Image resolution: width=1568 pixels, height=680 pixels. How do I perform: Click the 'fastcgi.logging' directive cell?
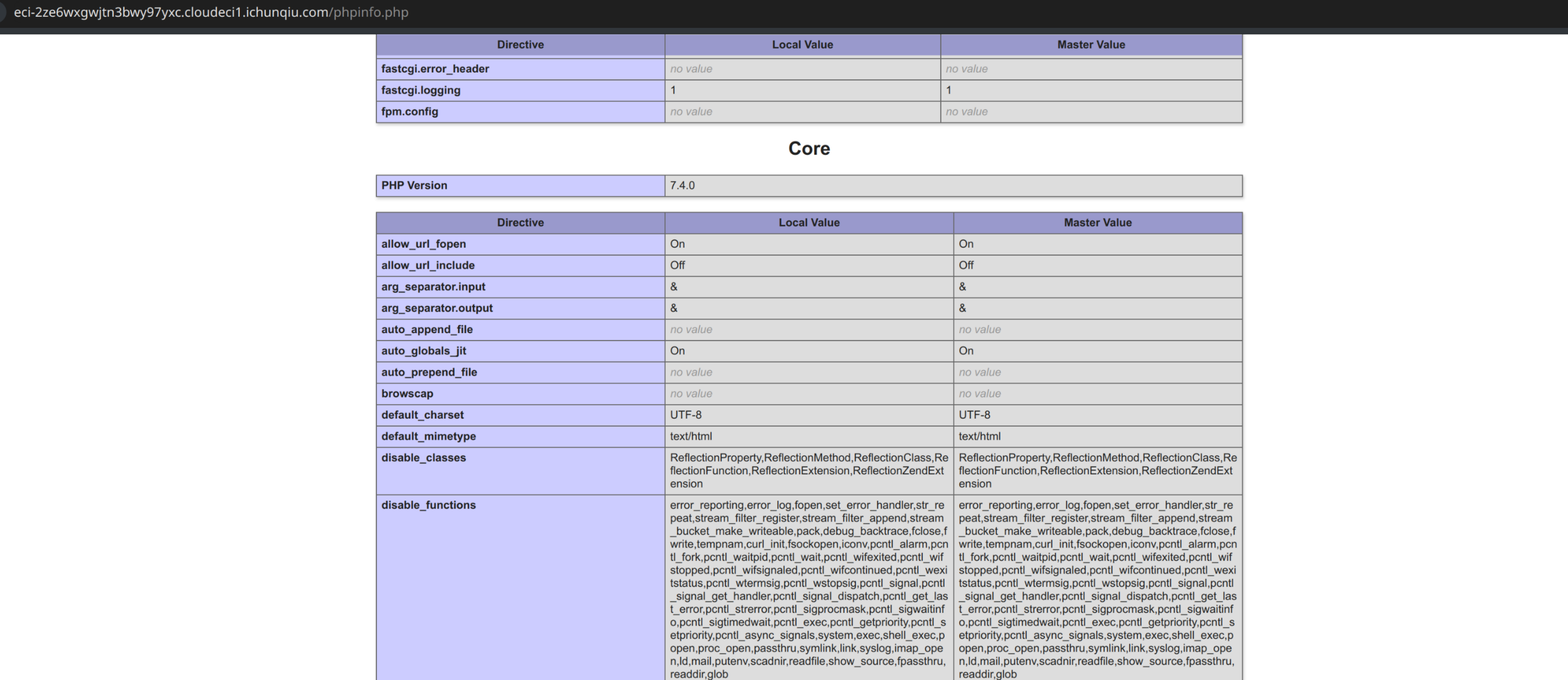click(x=520, y=90)
